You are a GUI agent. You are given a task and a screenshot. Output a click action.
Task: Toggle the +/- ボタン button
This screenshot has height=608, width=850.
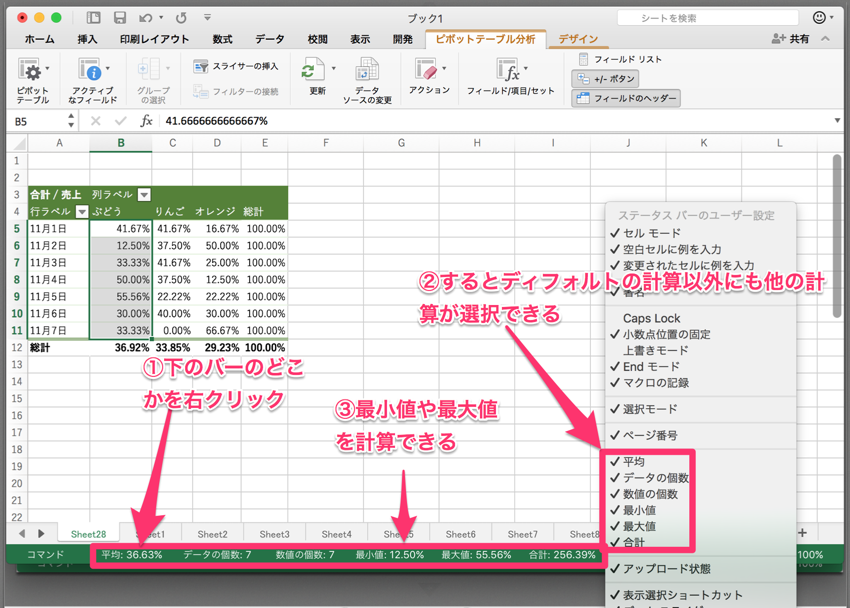coord(605,79)
